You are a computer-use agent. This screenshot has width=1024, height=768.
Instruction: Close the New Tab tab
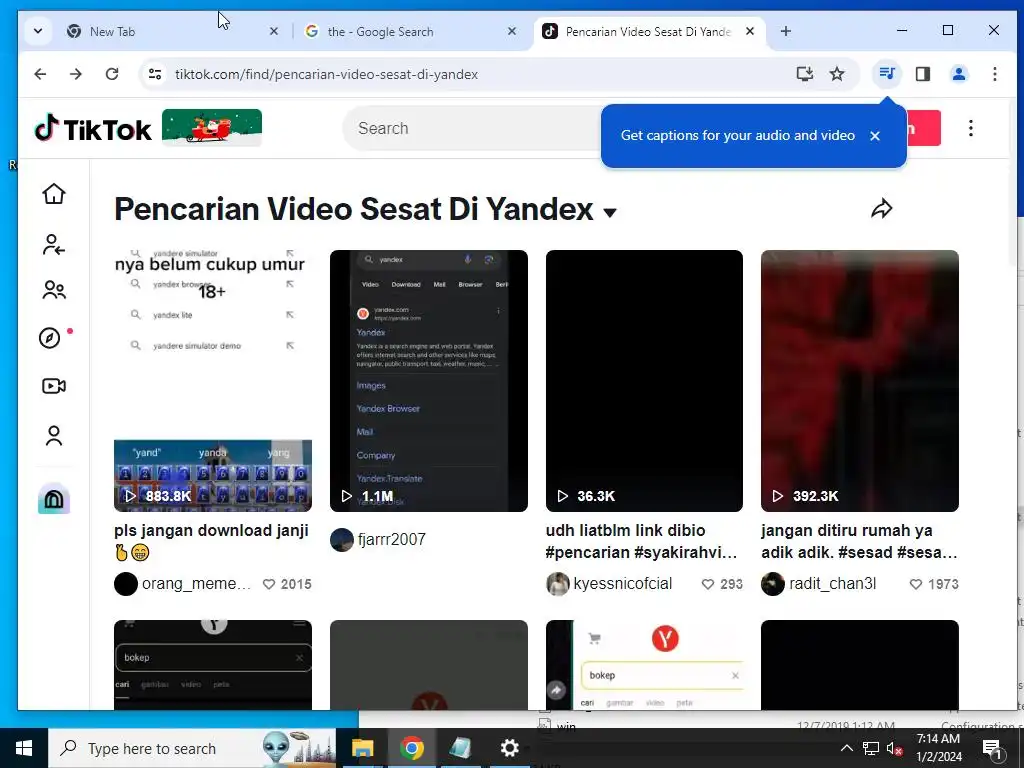[274, 31]
